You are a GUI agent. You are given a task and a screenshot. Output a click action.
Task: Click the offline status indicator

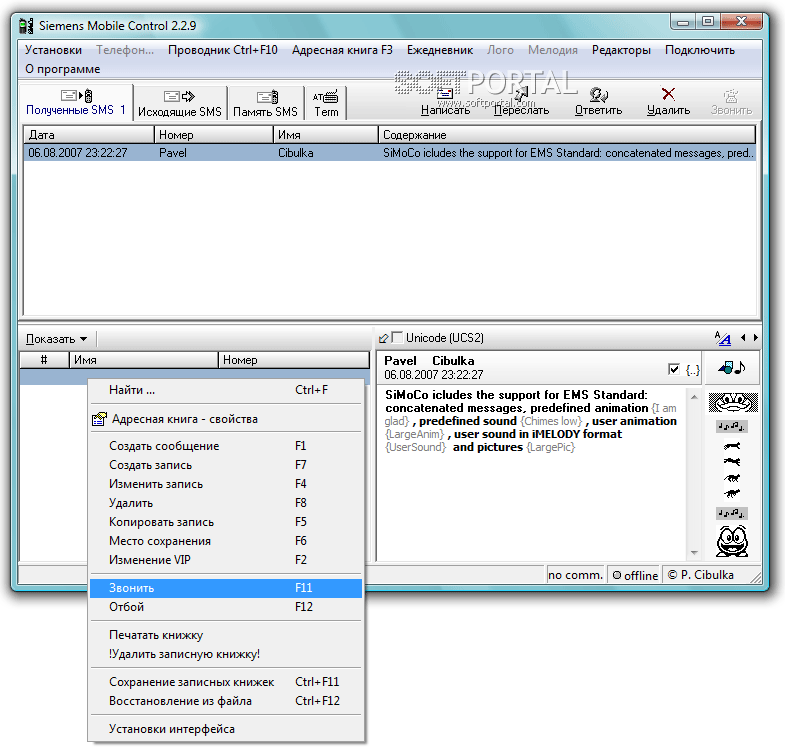[635, 575]
